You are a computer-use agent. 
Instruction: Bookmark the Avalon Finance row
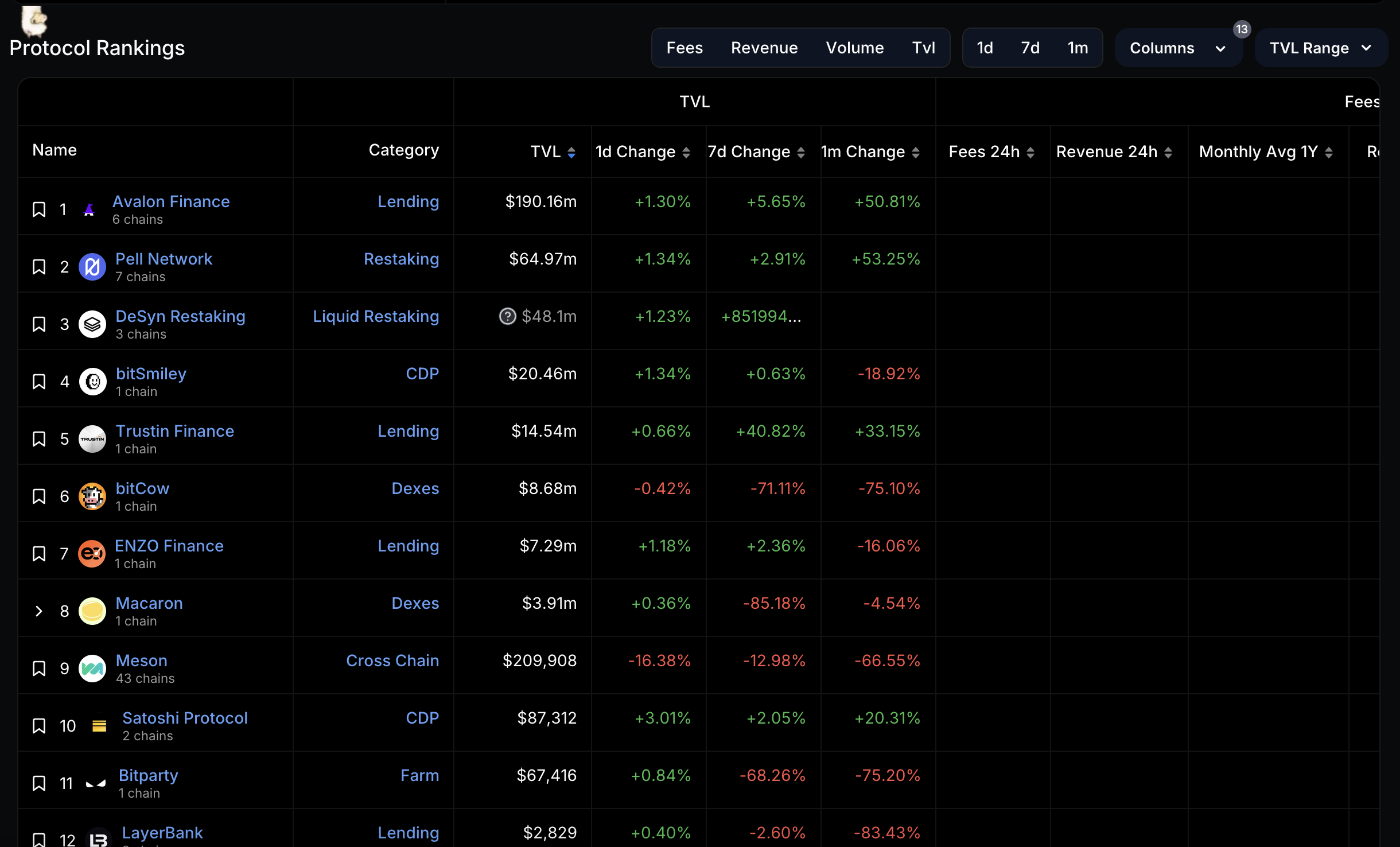point(39,209)
